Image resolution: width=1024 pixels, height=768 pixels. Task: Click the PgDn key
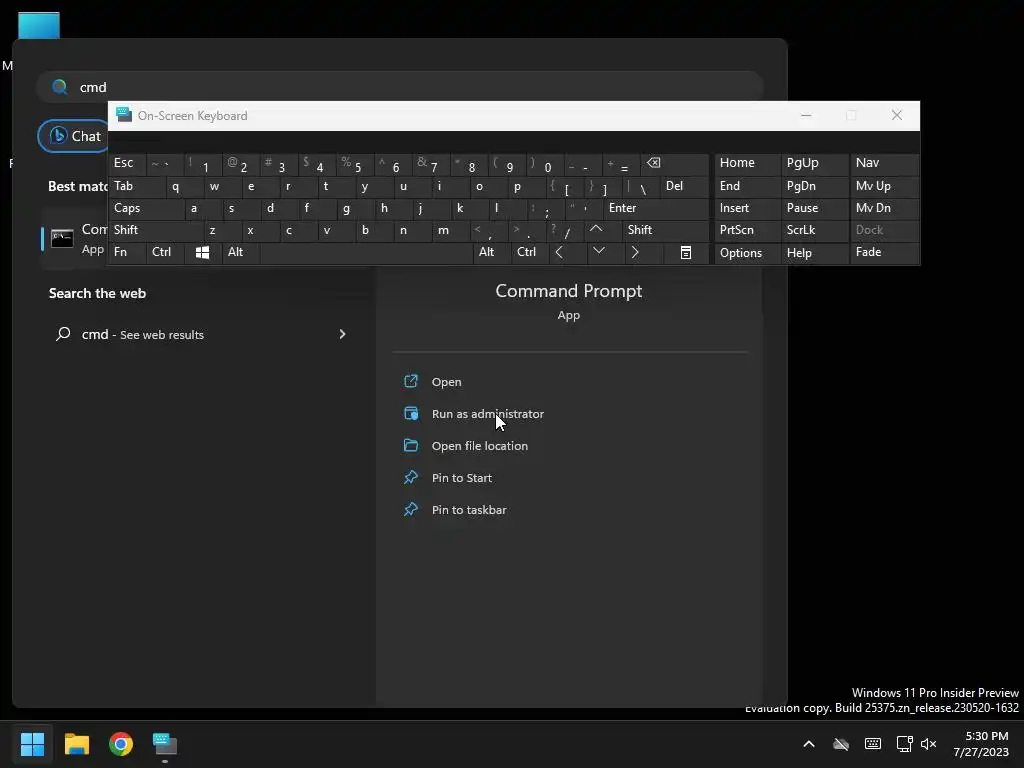pyautogui.click(x=814, y=185)
